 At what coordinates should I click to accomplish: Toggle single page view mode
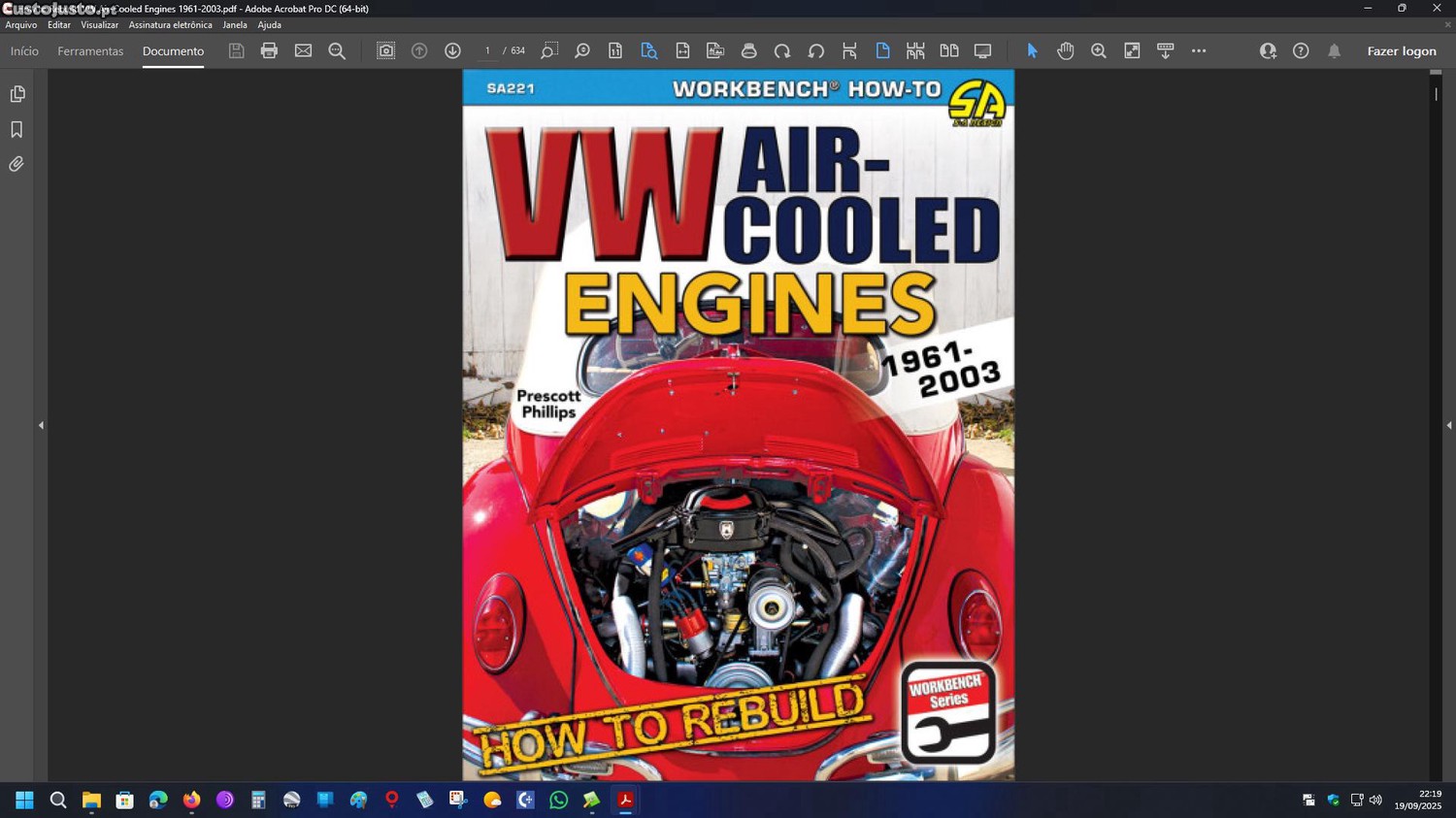(882, 50)
